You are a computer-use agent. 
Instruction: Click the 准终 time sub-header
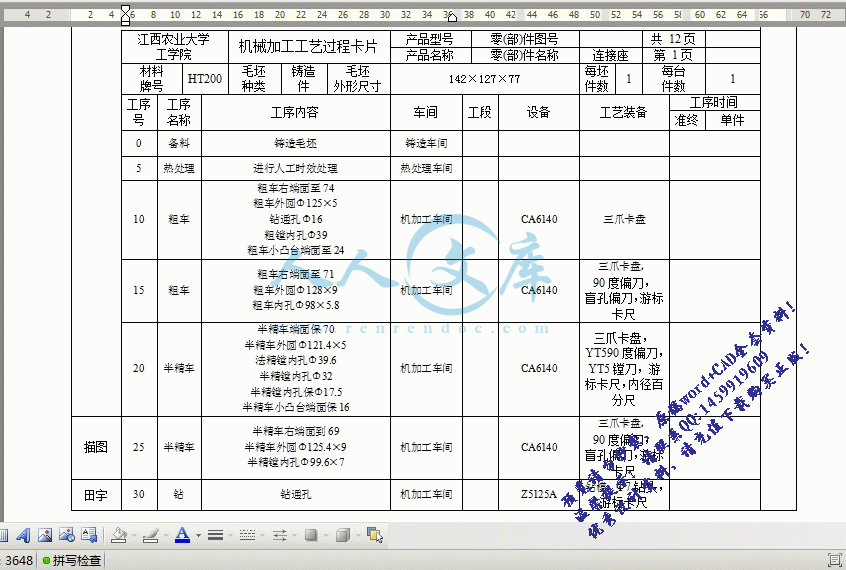(686, 120)
